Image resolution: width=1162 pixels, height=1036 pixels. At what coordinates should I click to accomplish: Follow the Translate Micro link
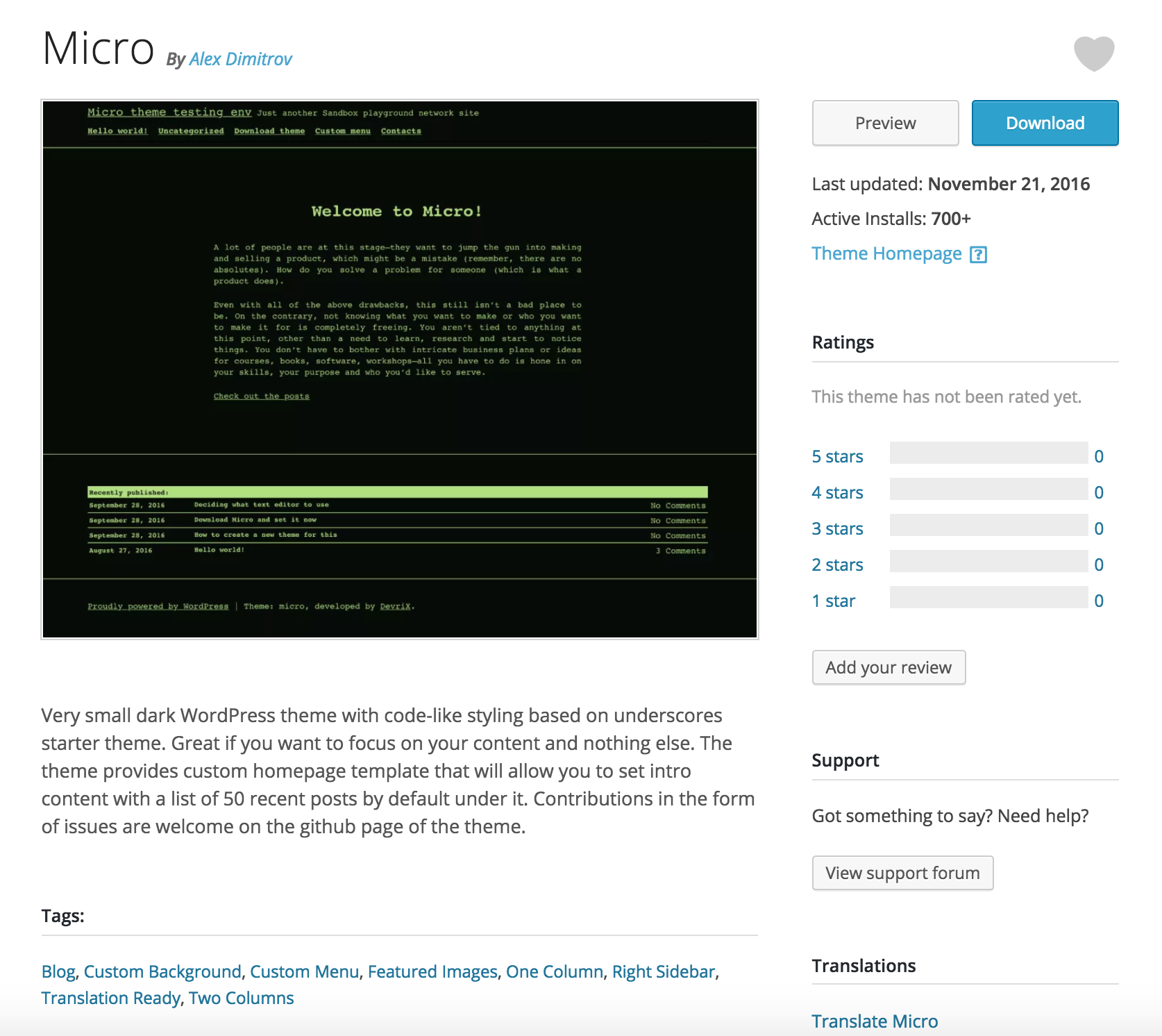pos(875,1021)
